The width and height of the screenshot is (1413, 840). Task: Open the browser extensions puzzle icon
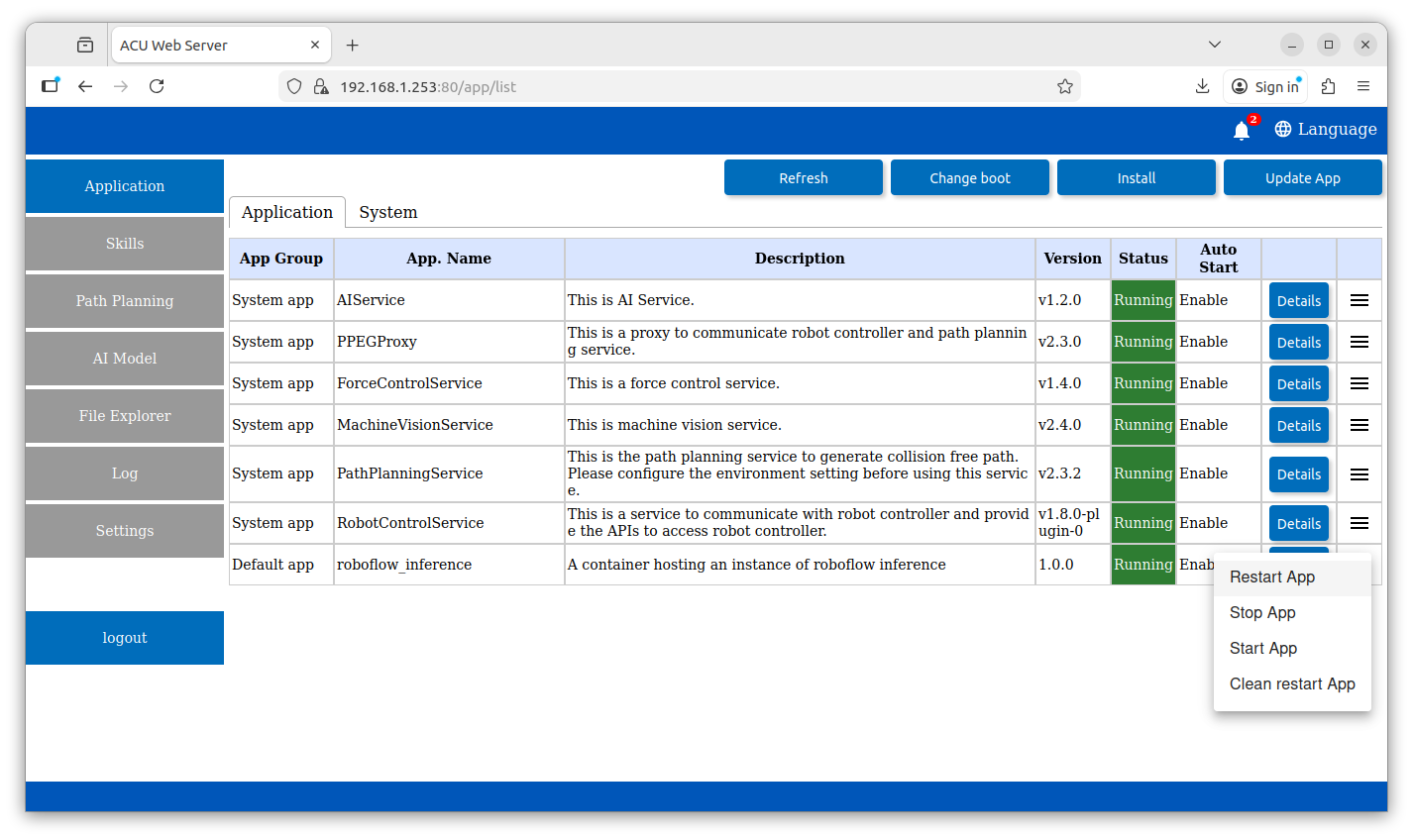[x=1329, y=86]
